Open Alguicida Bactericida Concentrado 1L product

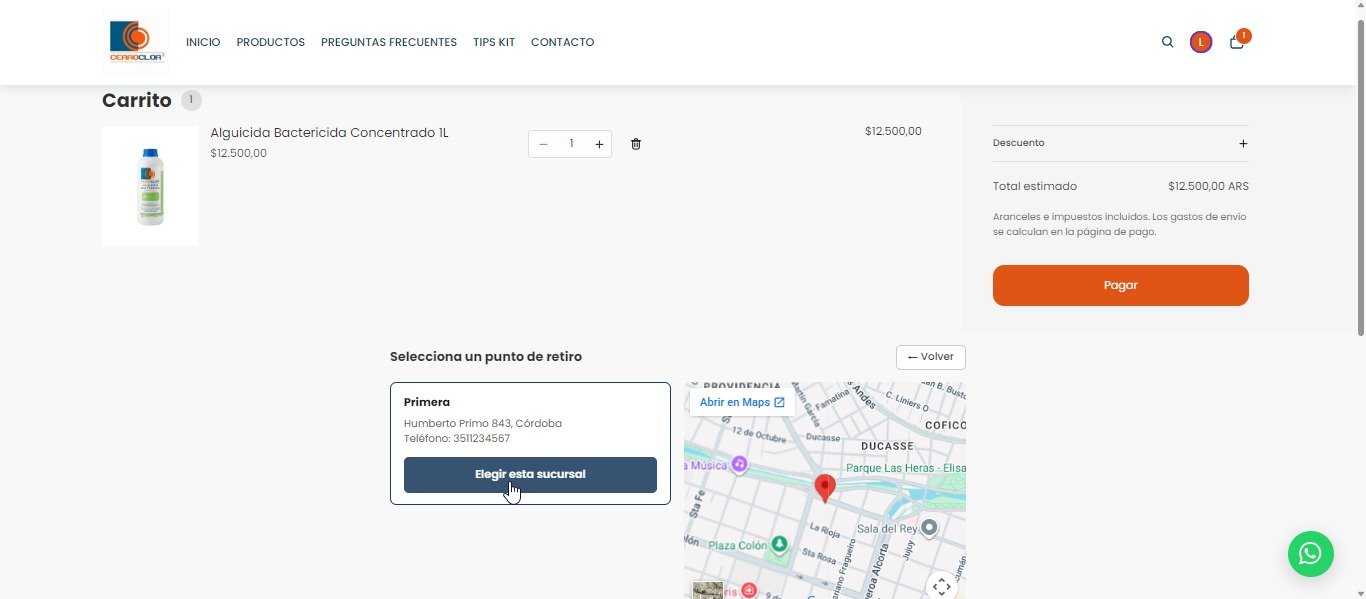329,133
